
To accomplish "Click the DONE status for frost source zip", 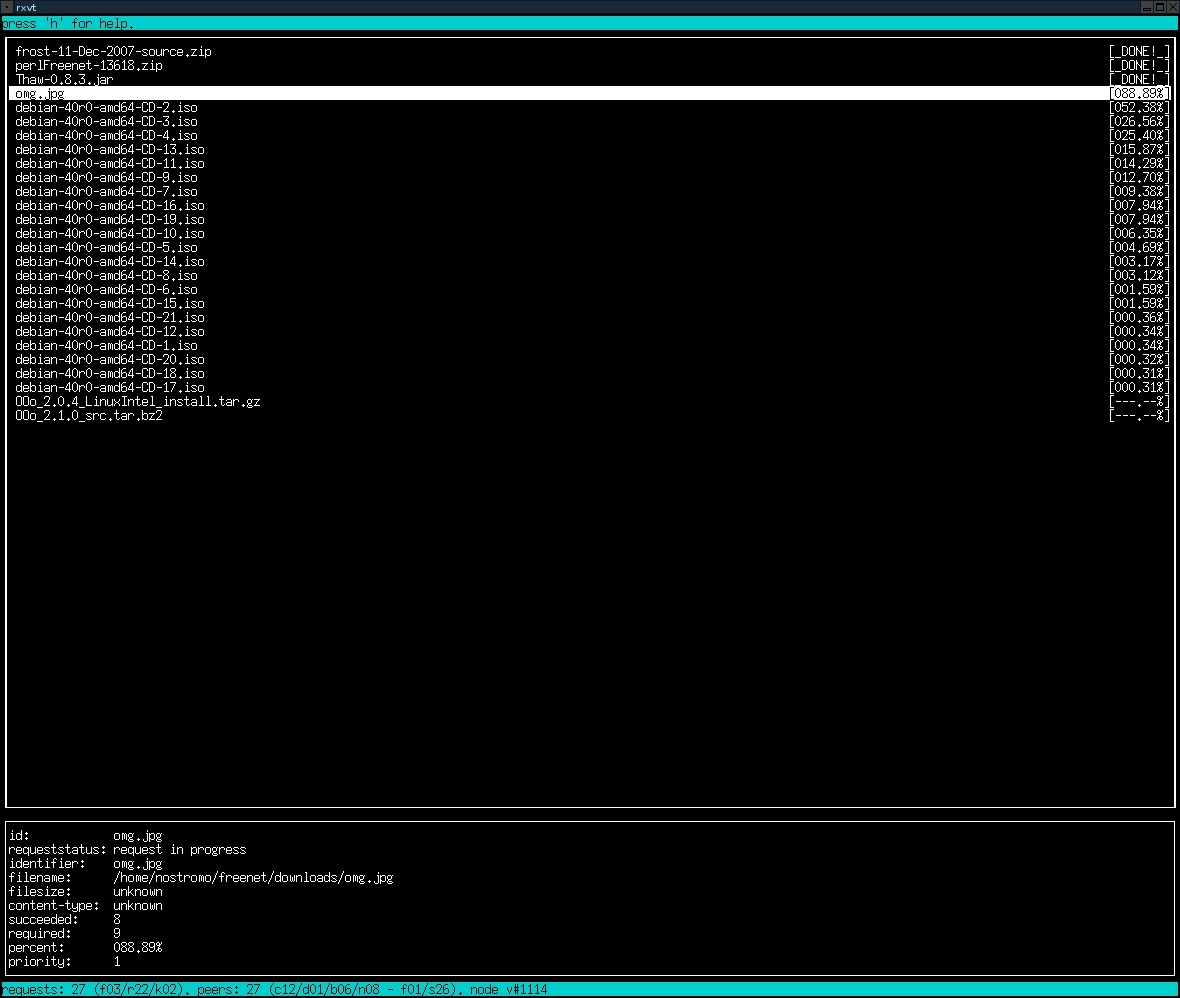I will 1139,51.
